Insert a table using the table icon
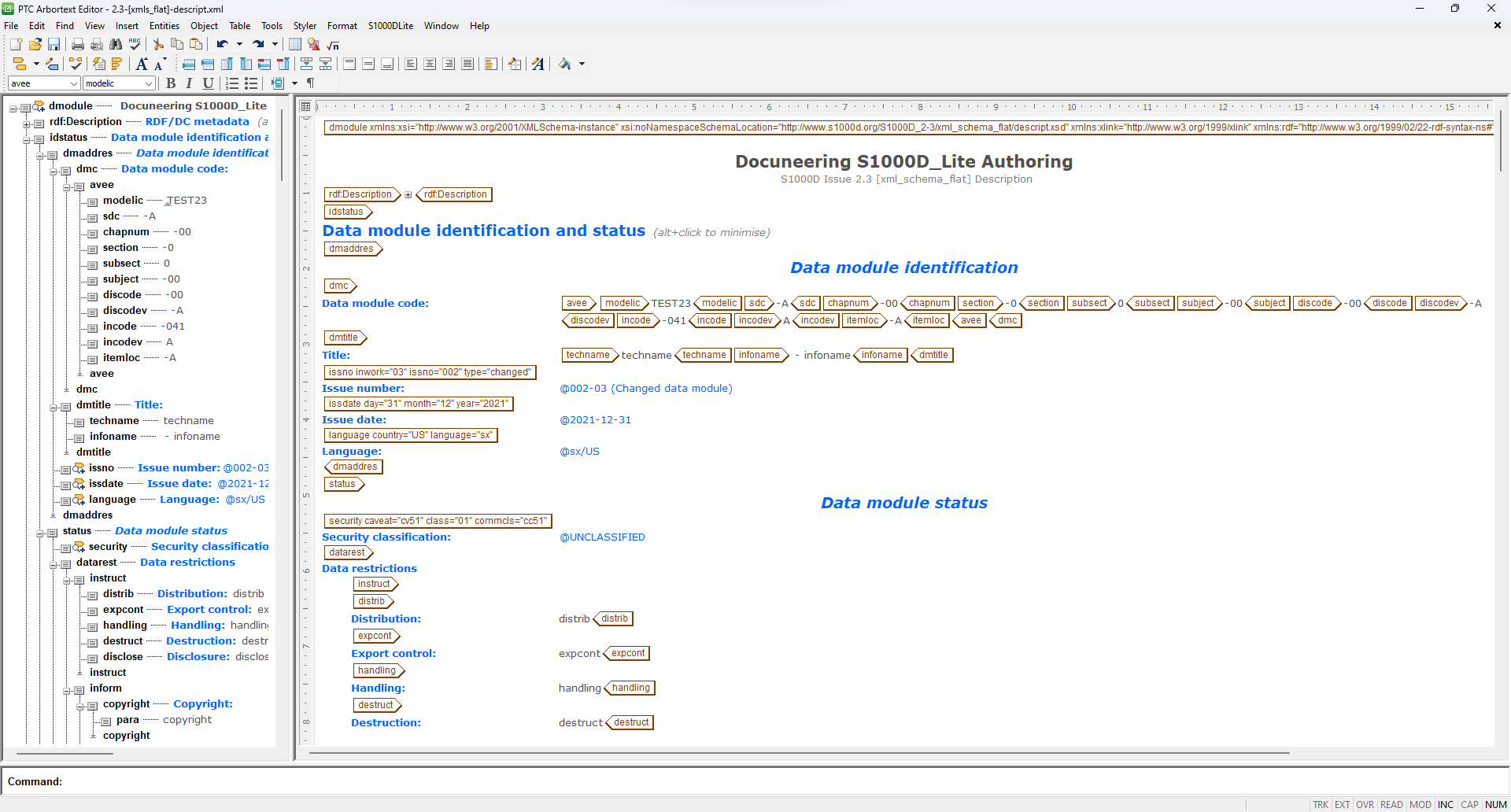This screenshot has height=812, width=1511. point(295,45)
